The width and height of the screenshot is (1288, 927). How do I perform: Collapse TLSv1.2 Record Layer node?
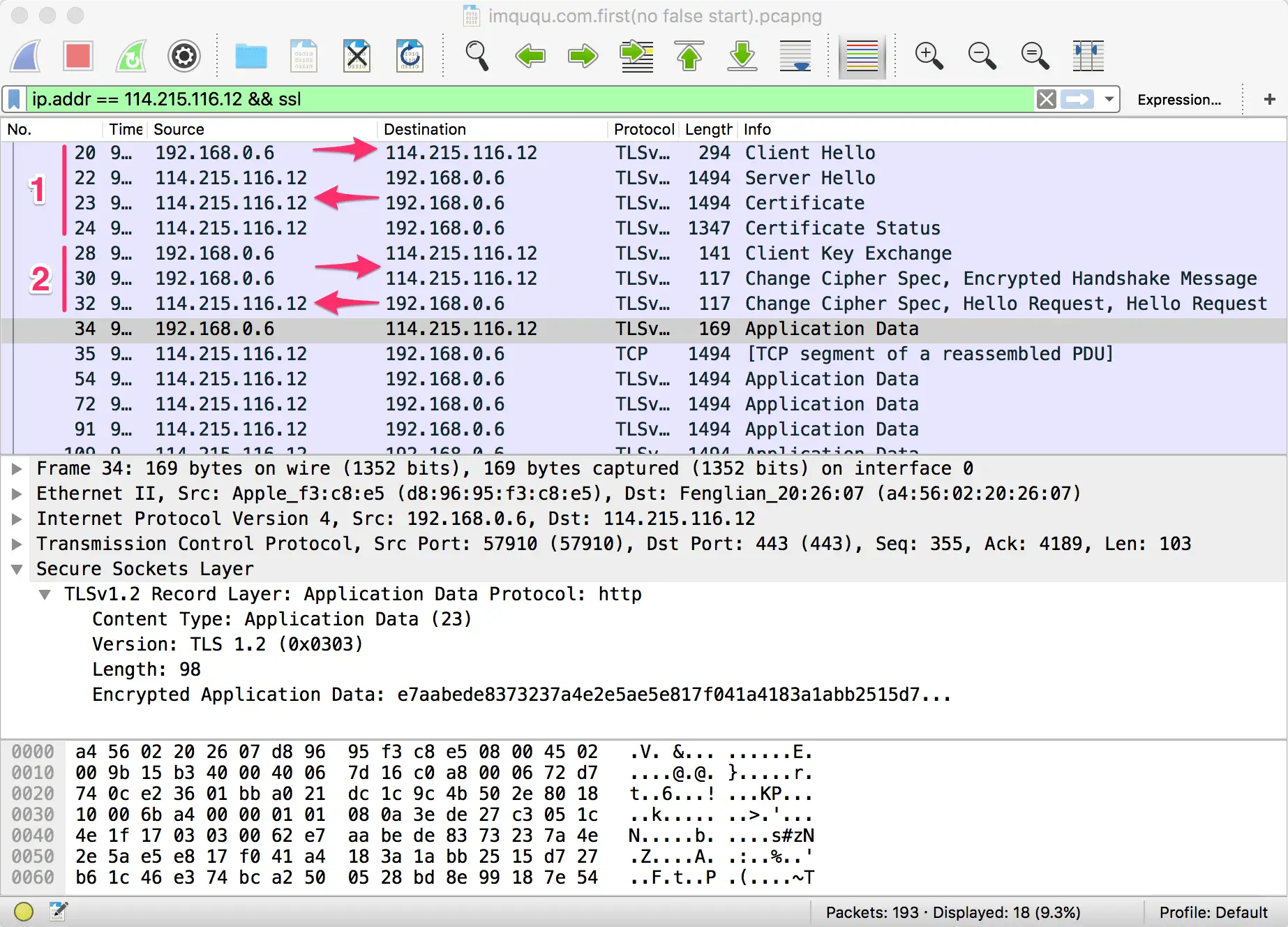pyautogui.click(x=45, y=594)
